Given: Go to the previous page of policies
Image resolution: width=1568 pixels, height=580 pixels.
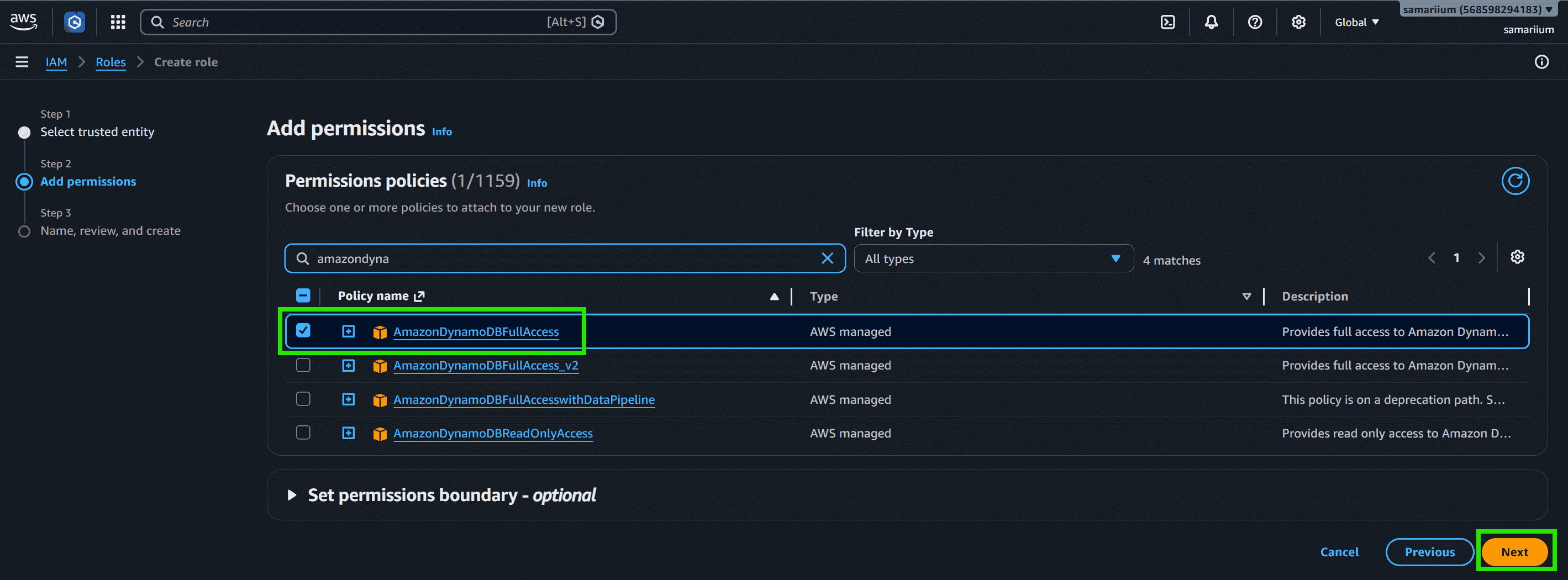Looking at the screenshot, I should (1432, 259).
